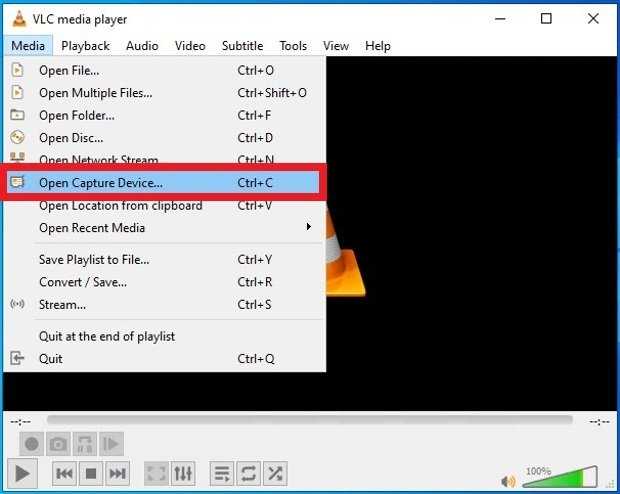Click the frame by frame icon
Image resolution: width=620 pixels, height=494 pixels.
[x=111, y=444]
